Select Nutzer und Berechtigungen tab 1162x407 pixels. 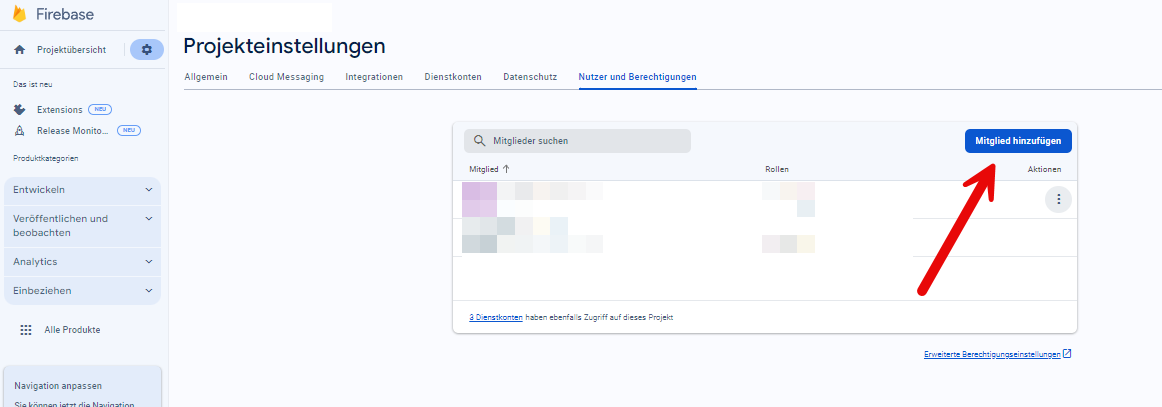(637, 77)
